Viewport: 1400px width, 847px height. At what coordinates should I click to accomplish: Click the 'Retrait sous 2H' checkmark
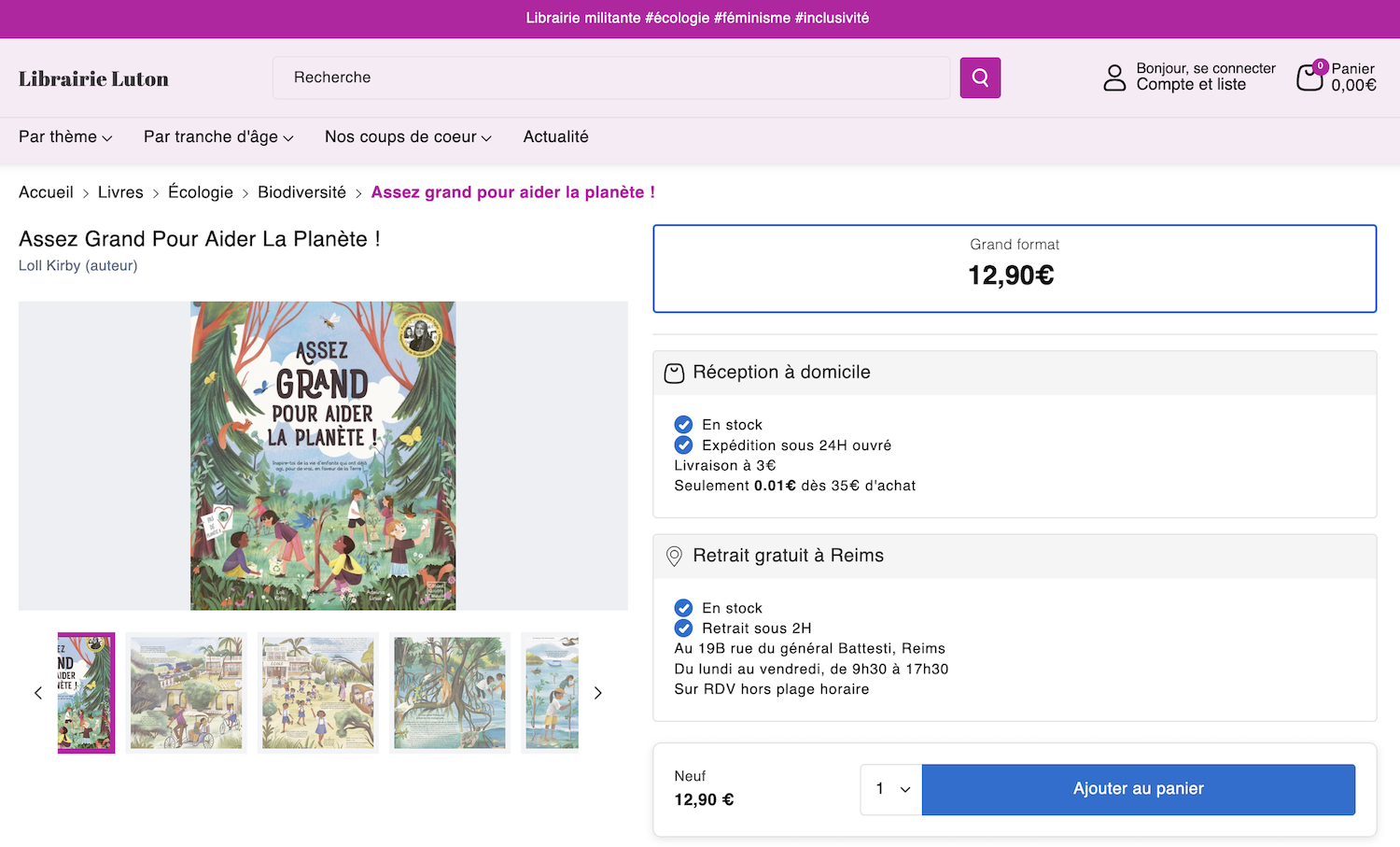click(x=683, y=628)
